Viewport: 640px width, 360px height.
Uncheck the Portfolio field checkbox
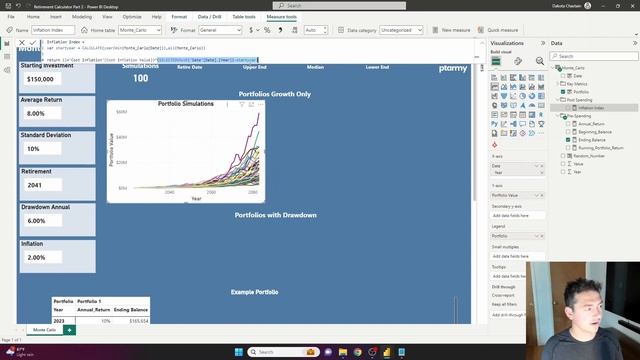click(x=563, y=92)
